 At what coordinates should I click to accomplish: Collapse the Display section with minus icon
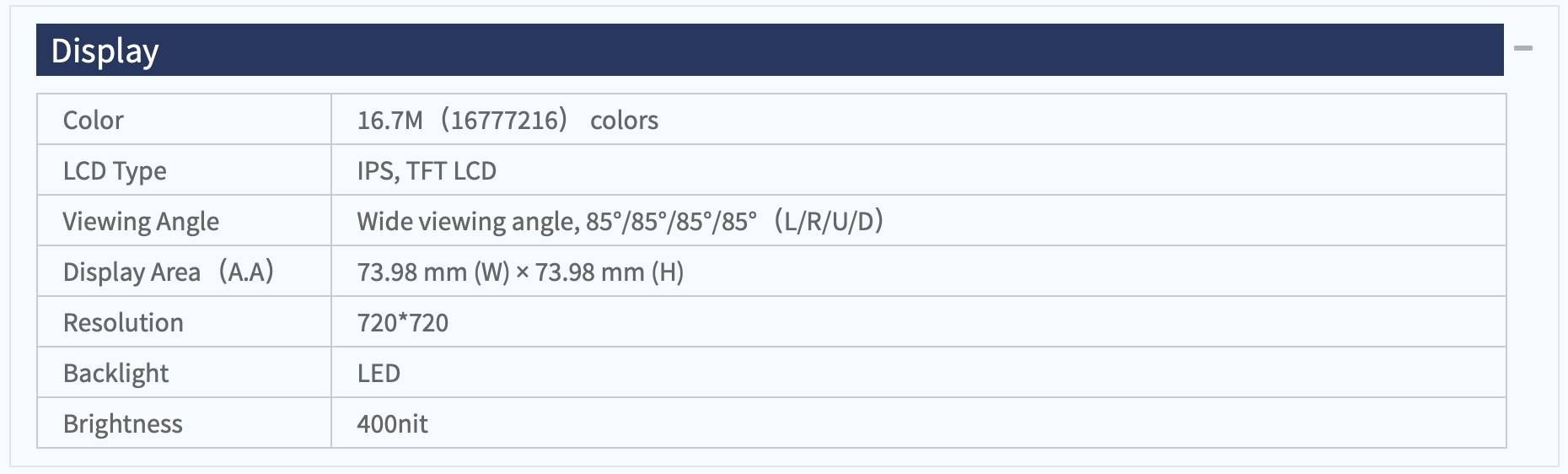click(x=1522, y=49)
